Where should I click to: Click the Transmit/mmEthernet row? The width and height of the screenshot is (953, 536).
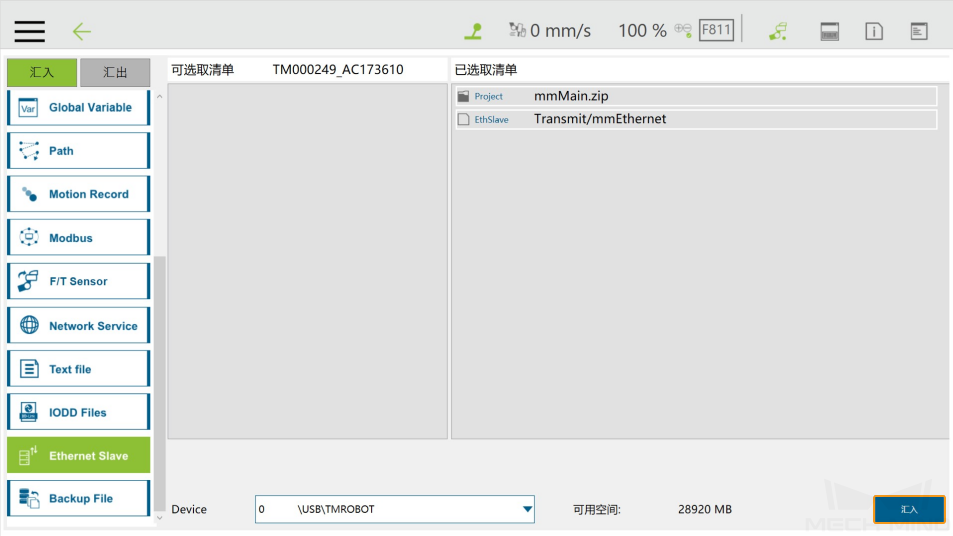696,119
